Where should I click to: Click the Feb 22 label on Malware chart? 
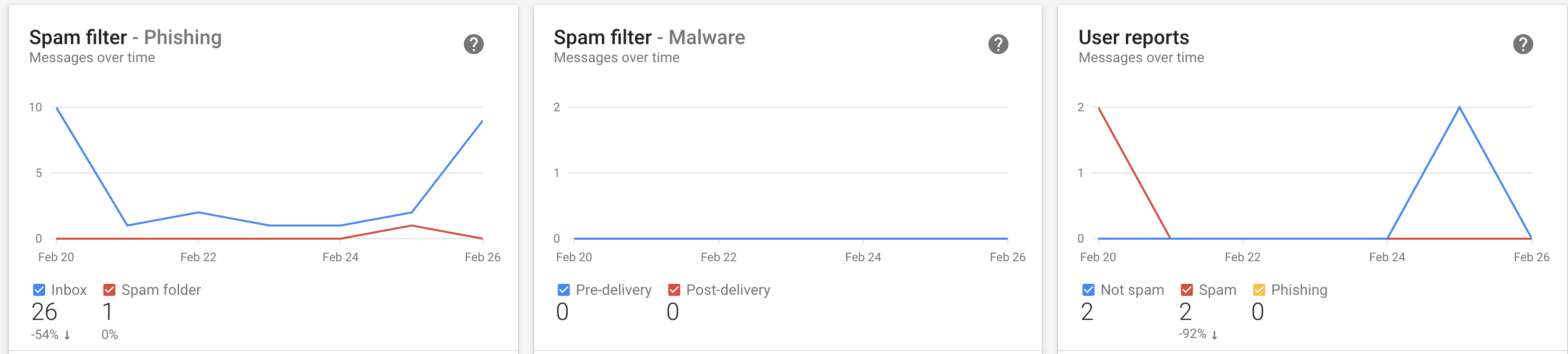tap(718, 257)
